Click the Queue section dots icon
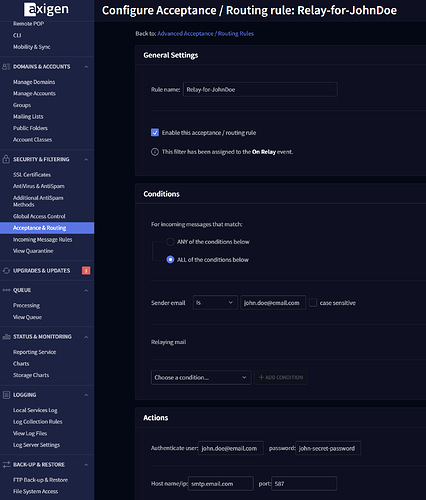The image size is (426, 500). point(6,290)
